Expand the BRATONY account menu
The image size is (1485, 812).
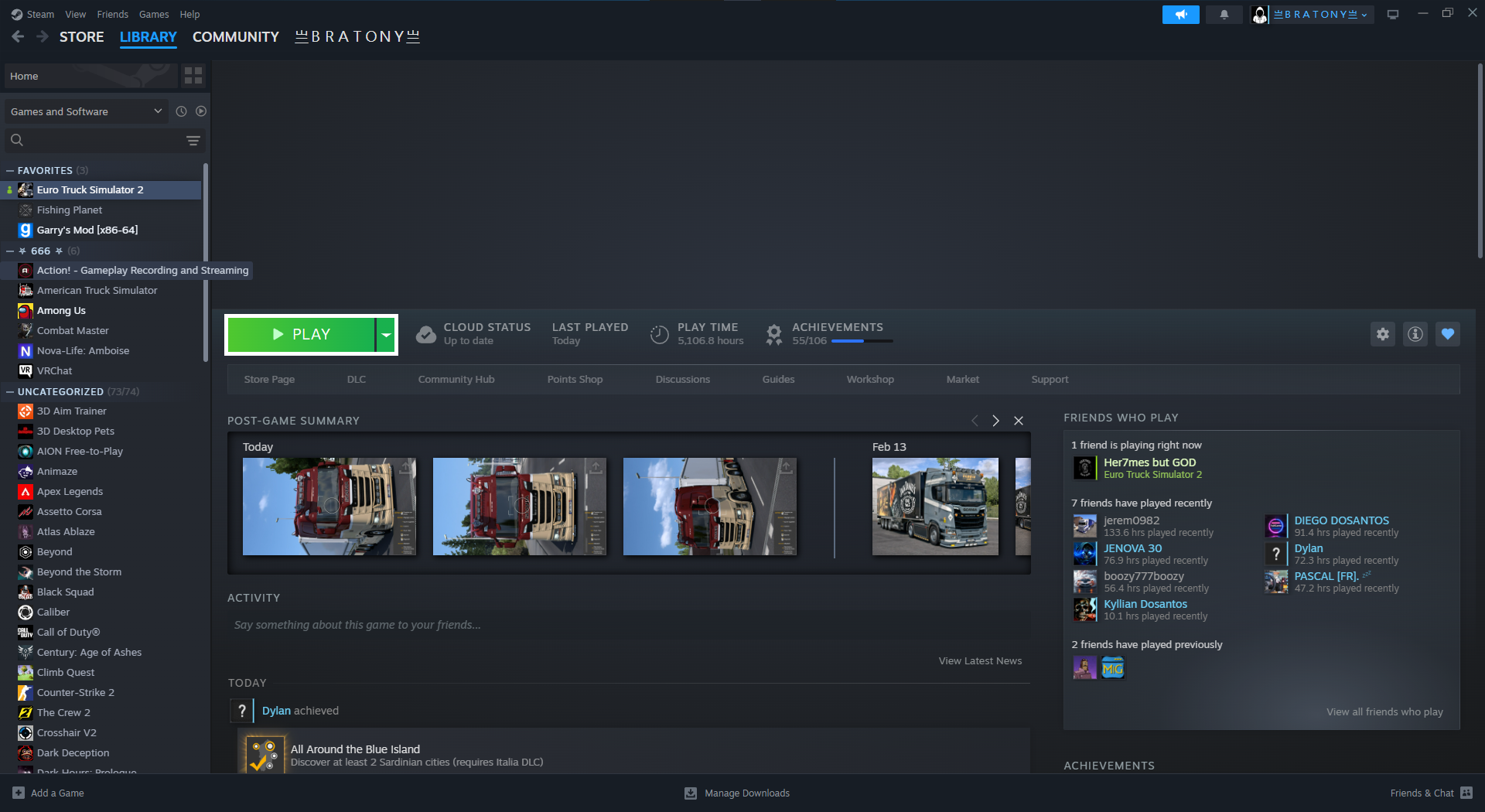(x=1322, y=15)
